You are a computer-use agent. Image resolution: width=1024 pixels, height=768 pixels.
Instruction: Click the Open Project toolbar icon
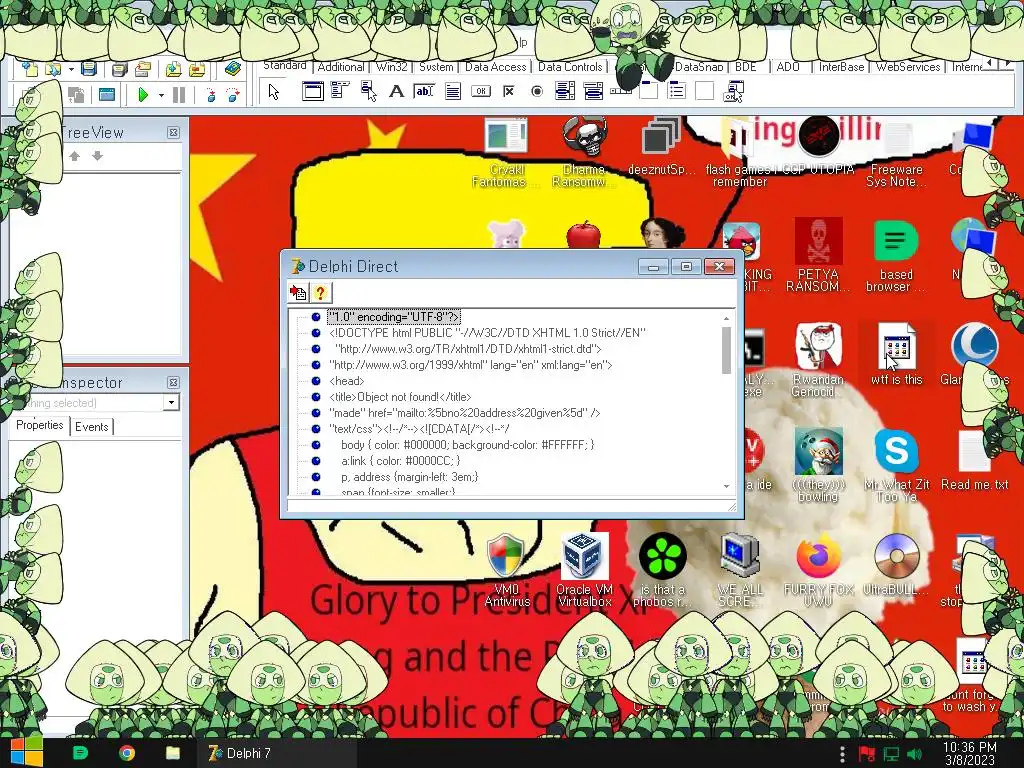142,69
